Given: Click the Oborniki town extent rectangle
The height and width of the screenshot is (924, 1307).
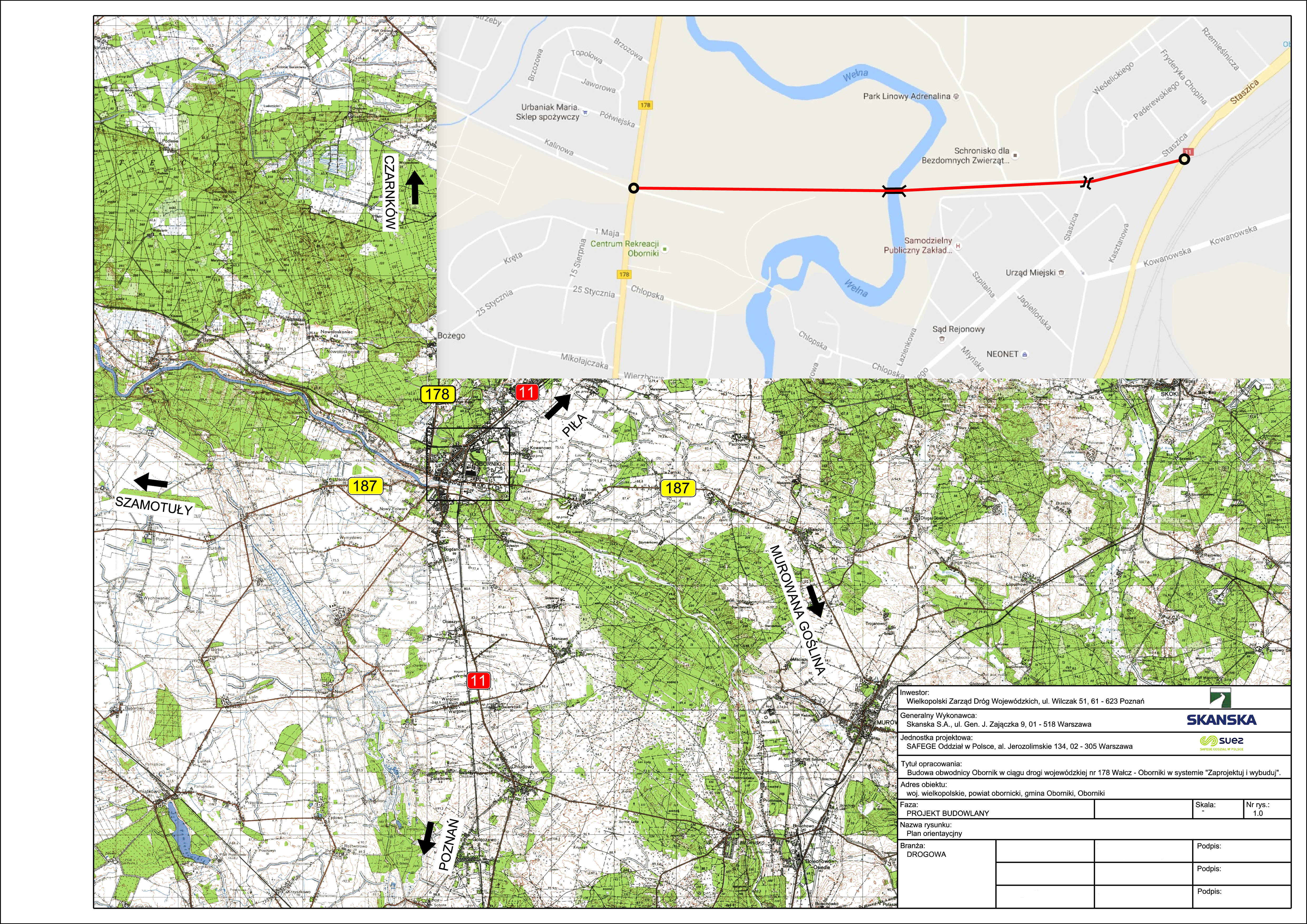Looking at the screenshot, I should (x=468, y=464).
